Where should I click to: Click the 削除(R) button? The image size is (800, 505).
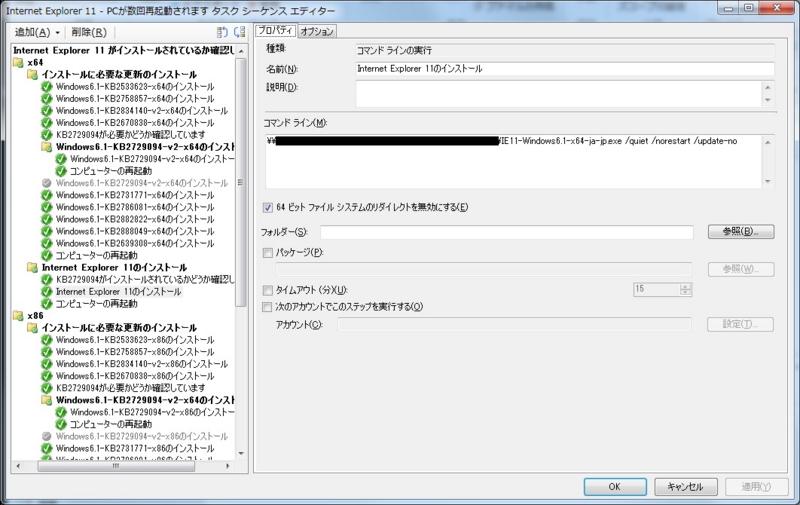coord(89,32)
